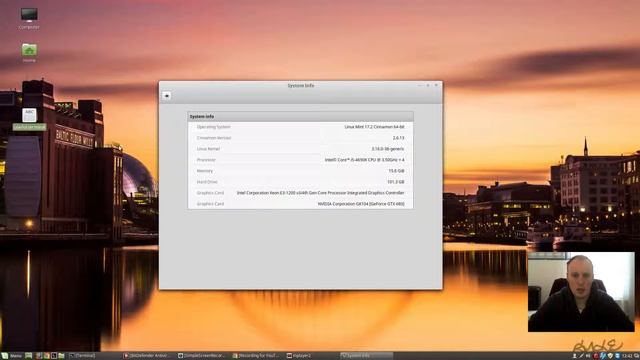Switch to the SimpleScreenRecorder taskbar window
The image size is (640, 360).
click(203, 356)
